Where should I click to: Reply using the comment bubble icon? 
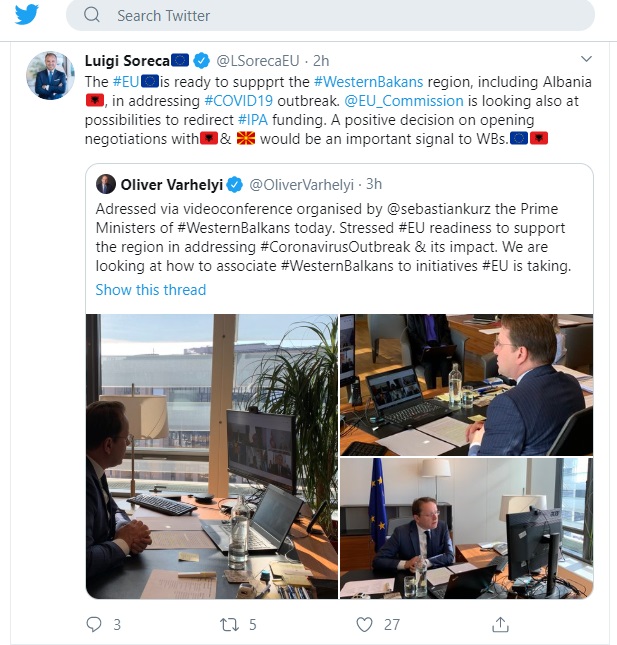click(94, 624)
